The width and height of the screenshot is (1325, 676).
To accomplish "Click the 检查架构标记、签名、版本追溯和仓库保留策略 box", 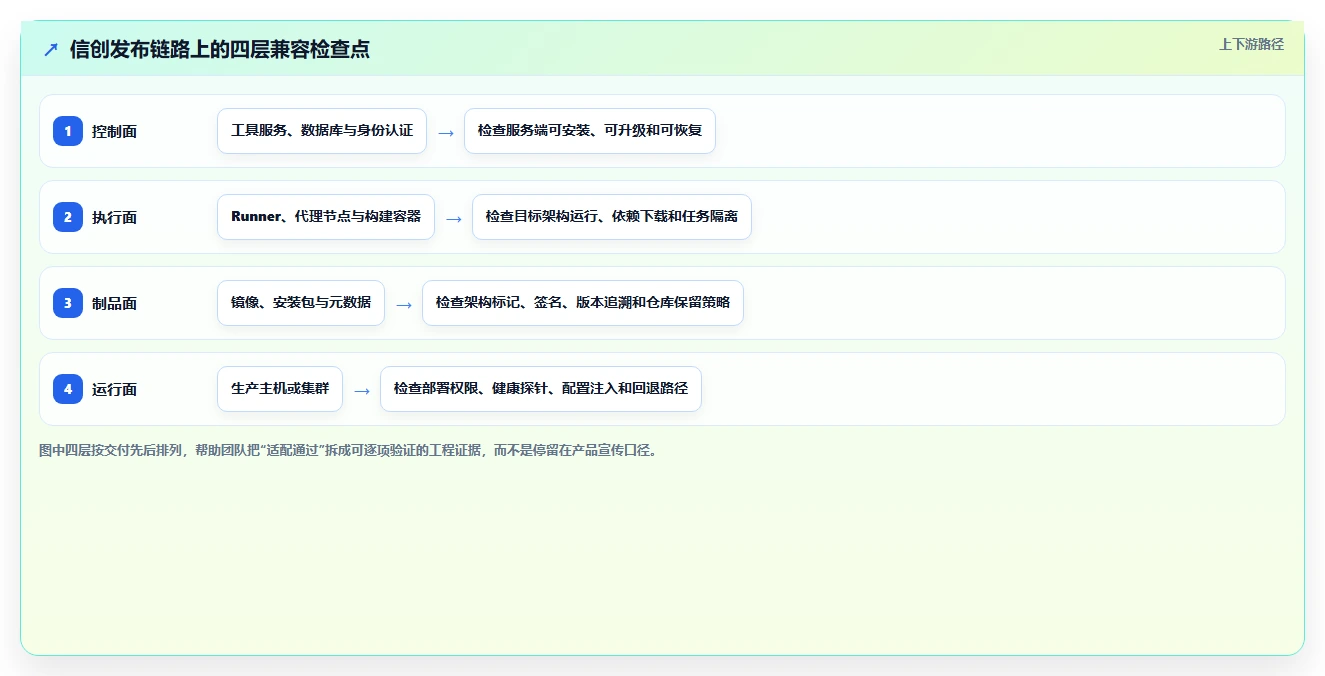I will tap(583, 303).
